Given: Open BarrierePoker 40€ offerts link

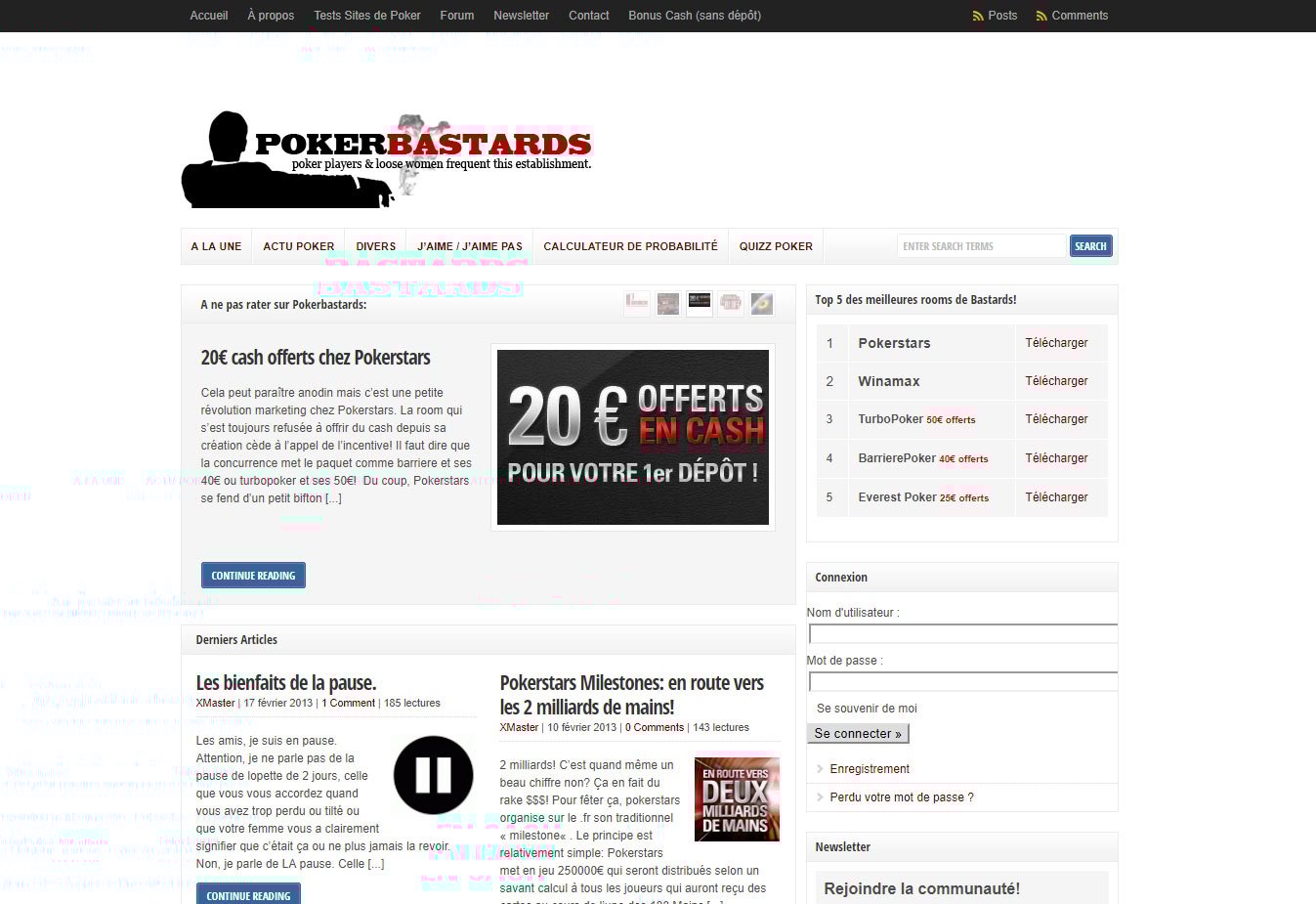Looking at the screenshot, I should click(923, 458).
